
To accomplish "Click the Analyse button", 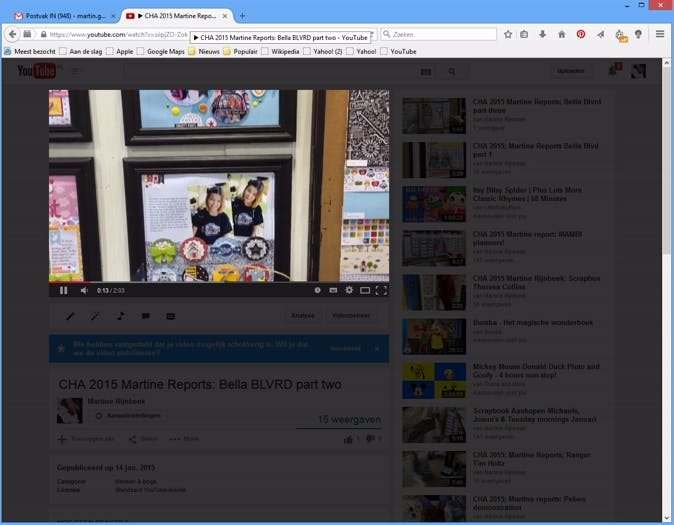I will 303,316.
